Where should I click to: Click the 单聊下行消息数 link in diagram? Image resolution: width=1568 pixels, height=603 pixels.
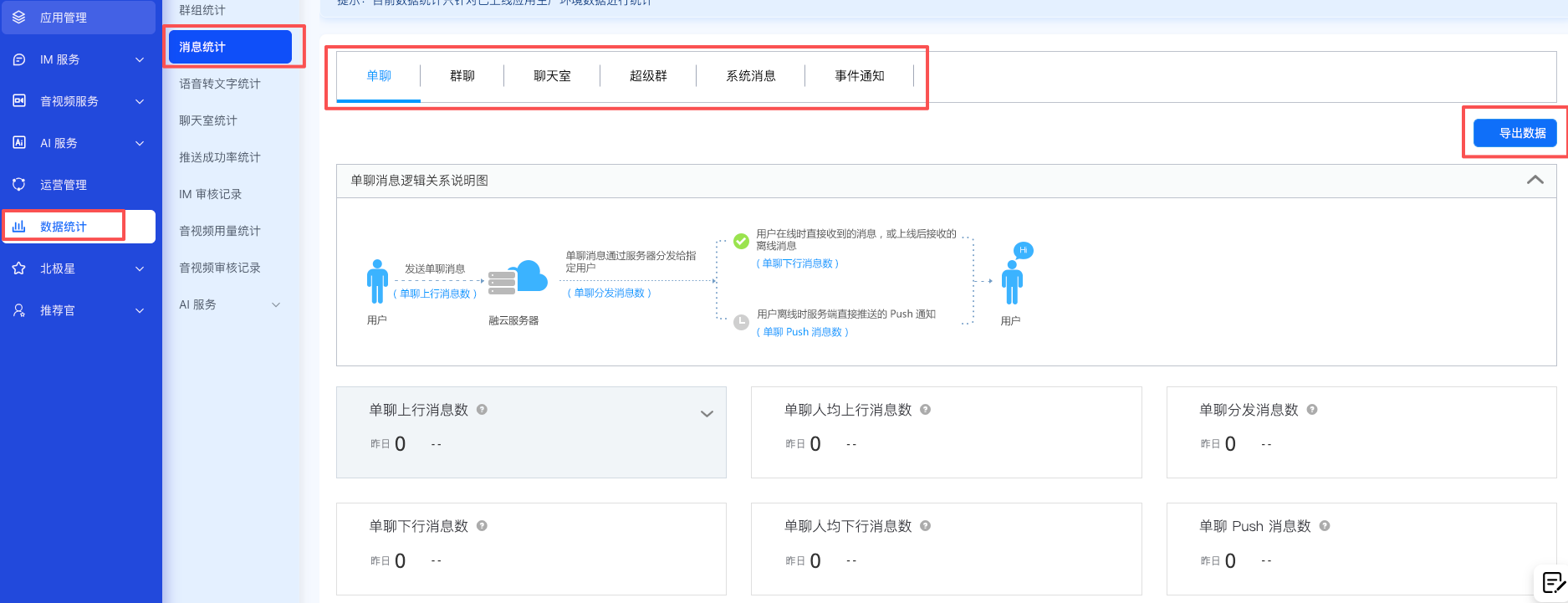(797, 263)
